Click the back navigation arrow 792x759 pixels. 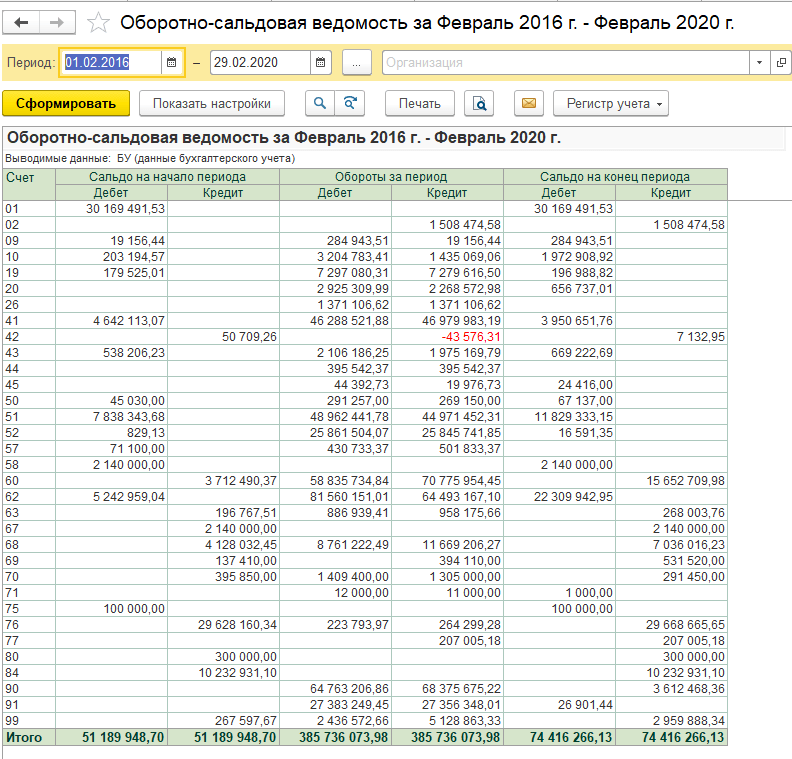(21, 23)
